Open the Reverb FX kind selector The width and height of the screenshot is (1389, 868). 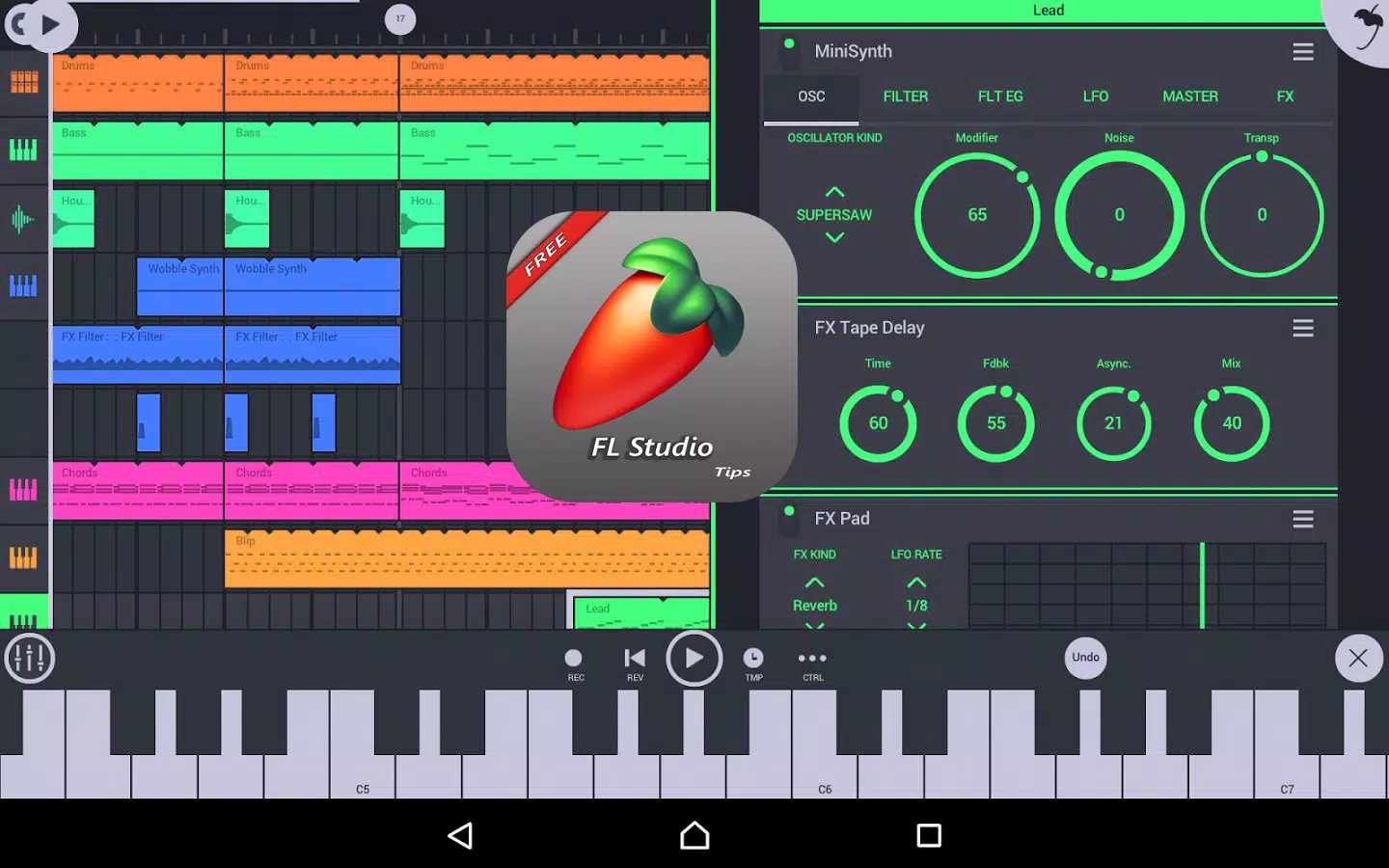tap(815, 606)
